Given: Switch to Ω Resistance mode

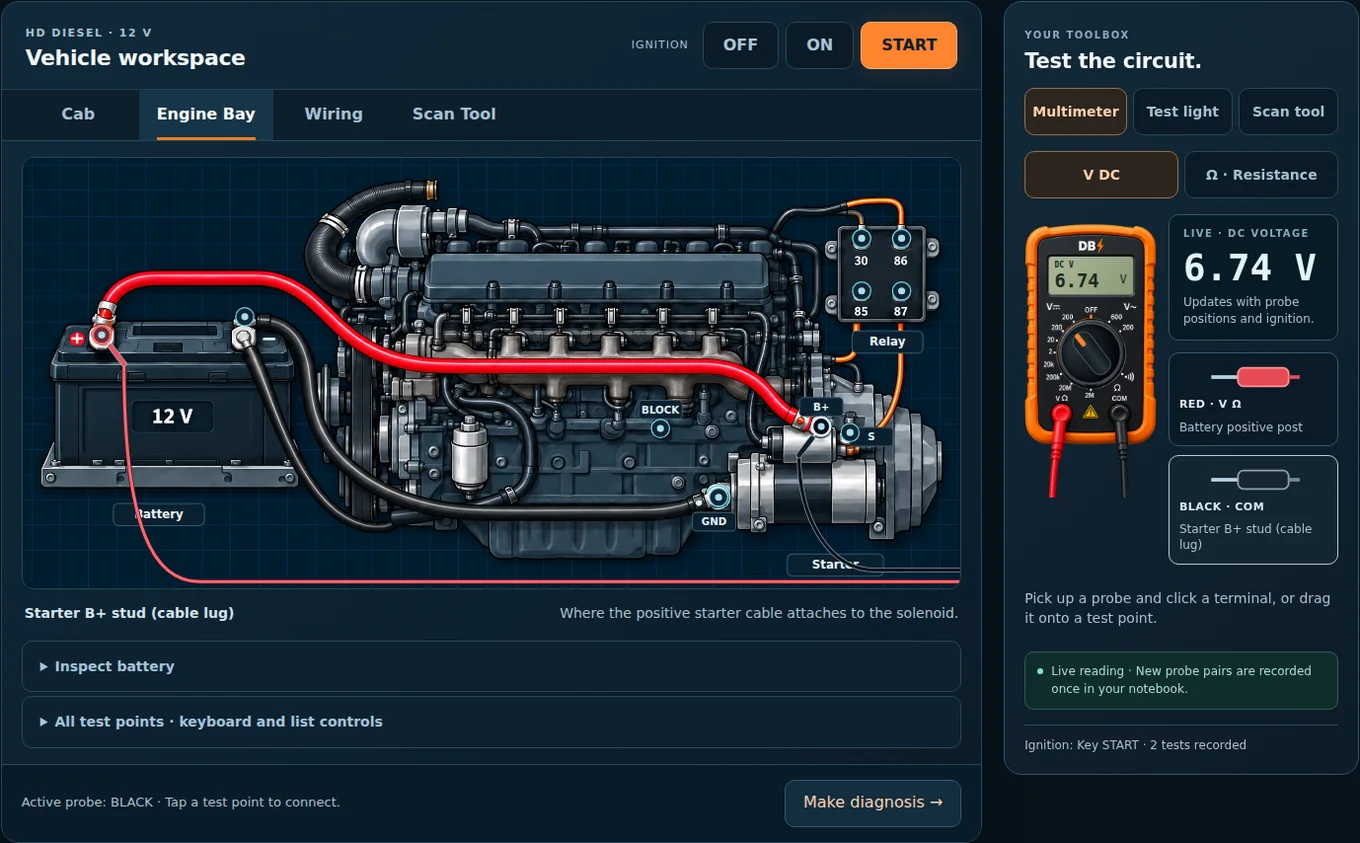Looking at the screenshot, I should coord(1261,175).
